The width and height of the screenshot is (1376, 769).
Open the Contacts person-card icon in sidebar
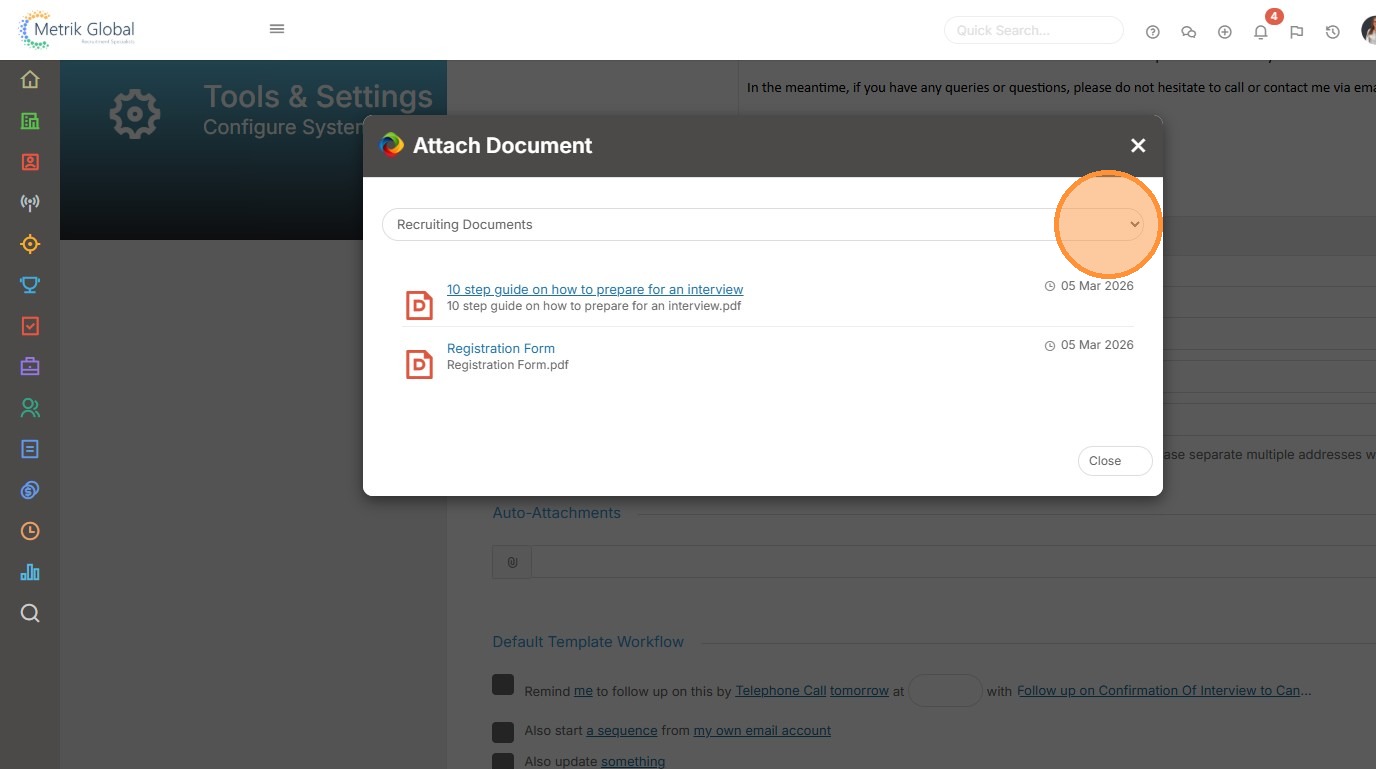point(30,162)
